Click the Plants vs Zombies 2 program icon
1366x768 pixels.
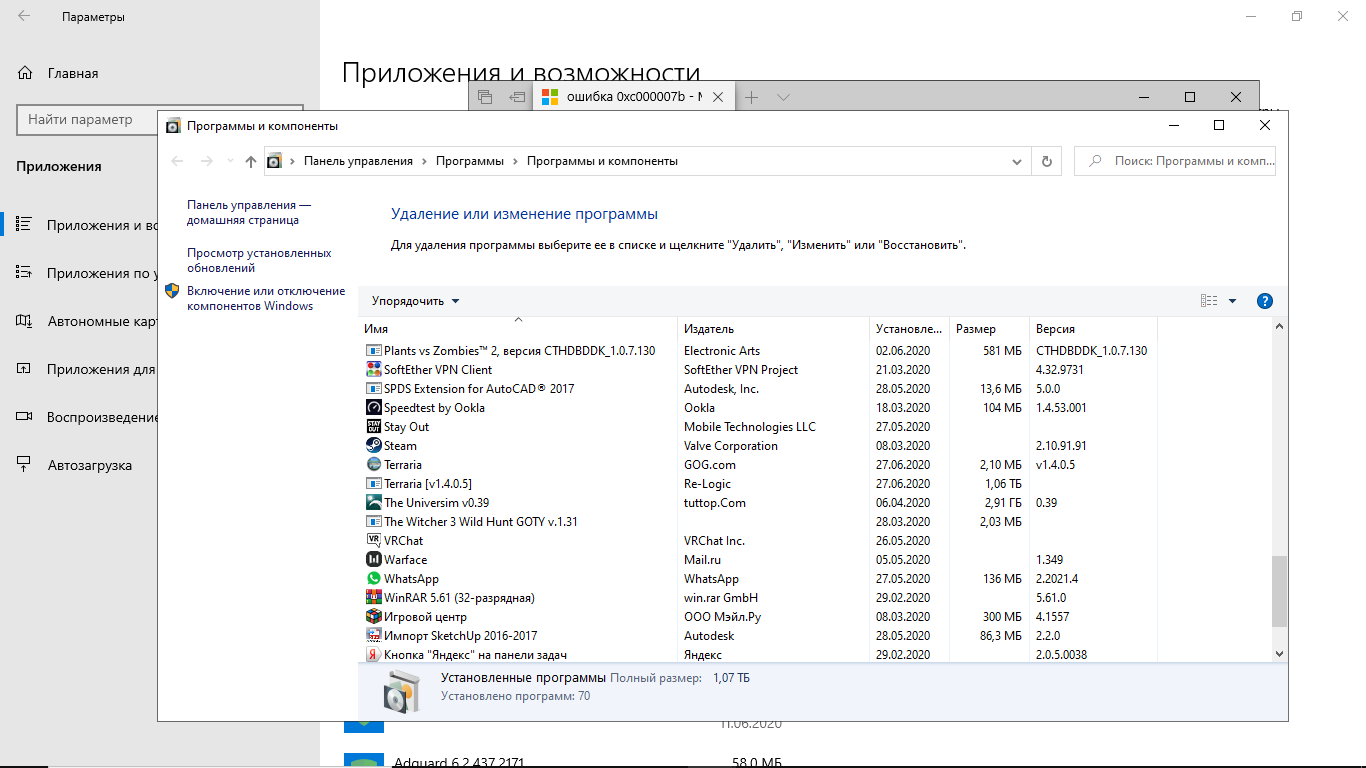(373, 351)
